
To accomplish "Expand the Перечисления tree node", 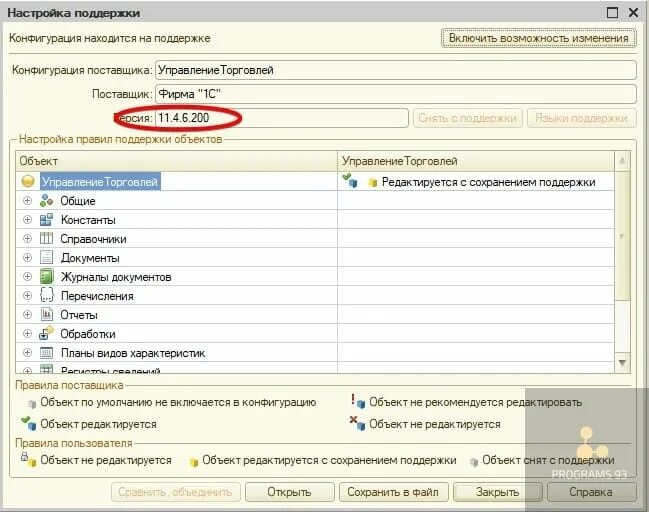I will point(27,296).
